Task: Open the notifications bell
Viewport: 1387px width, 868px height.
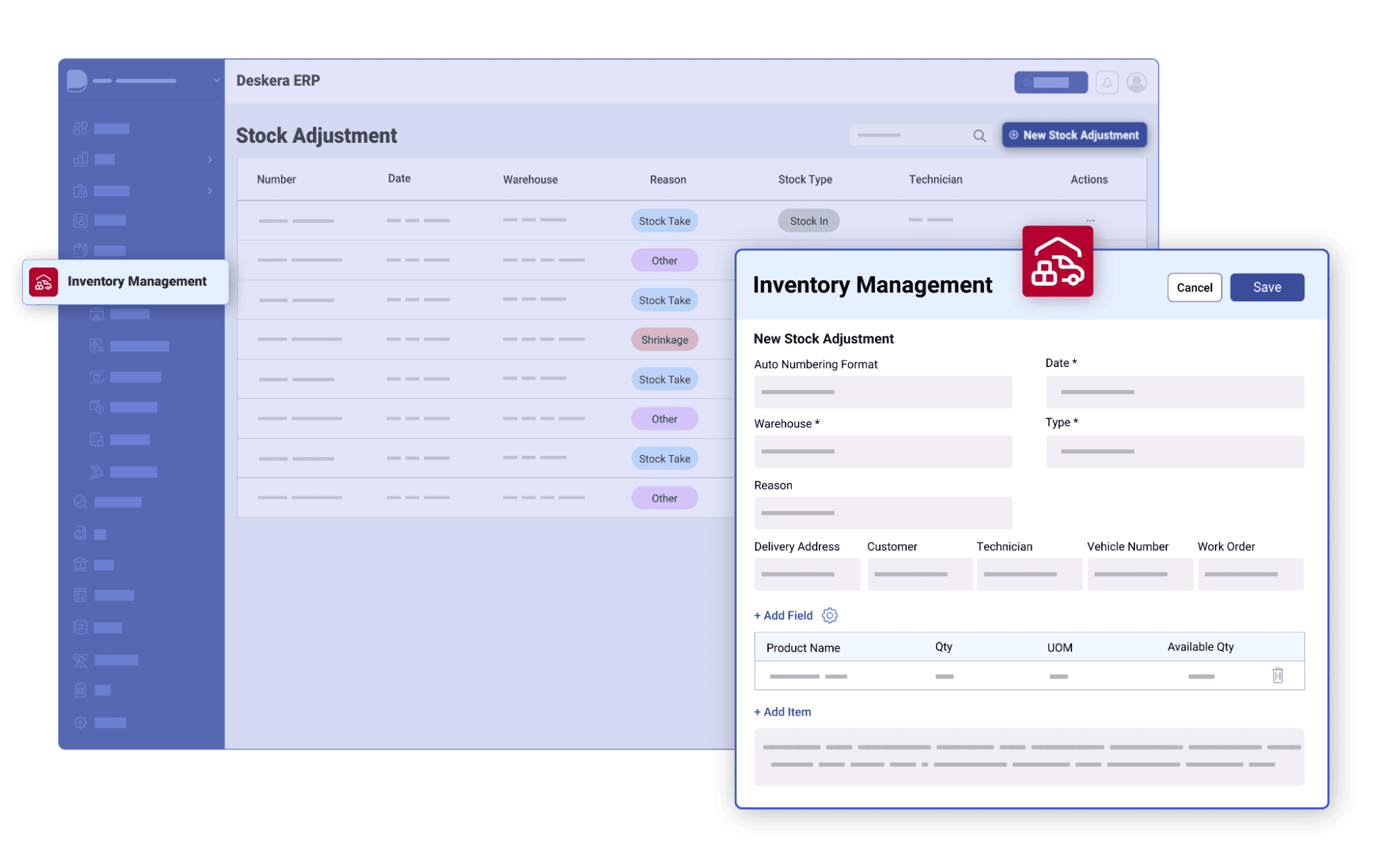Action: pyautogui.click(x=1107, y=83)
